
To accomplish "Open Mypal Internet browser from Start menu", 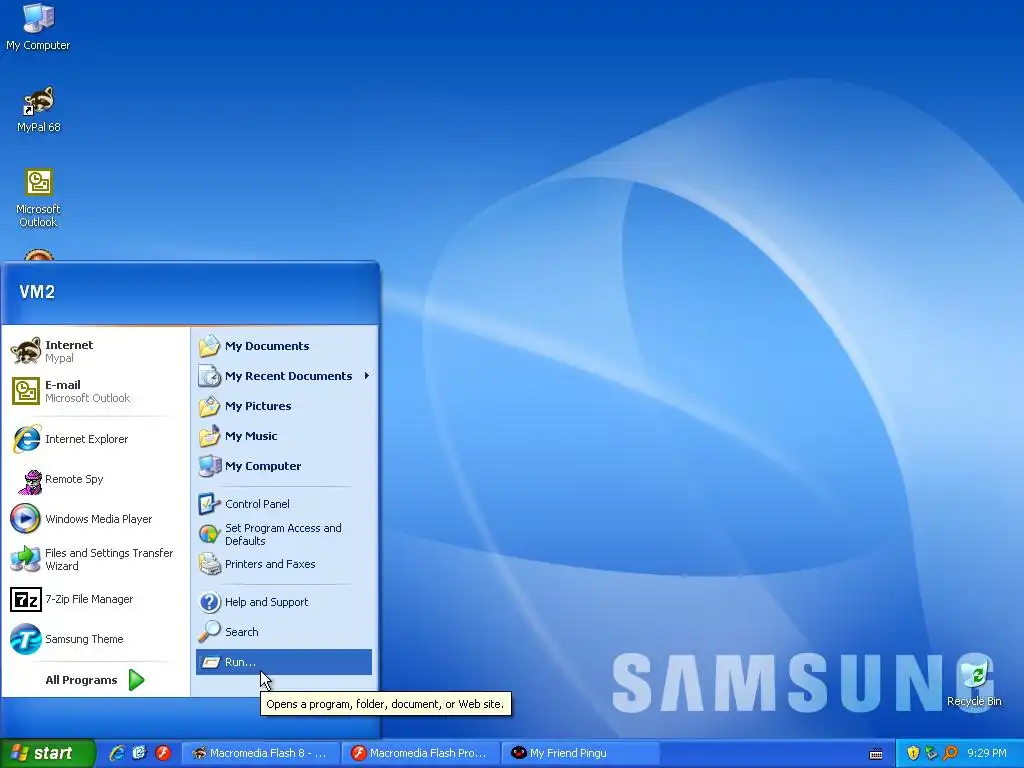I will [x=95, y=351].
